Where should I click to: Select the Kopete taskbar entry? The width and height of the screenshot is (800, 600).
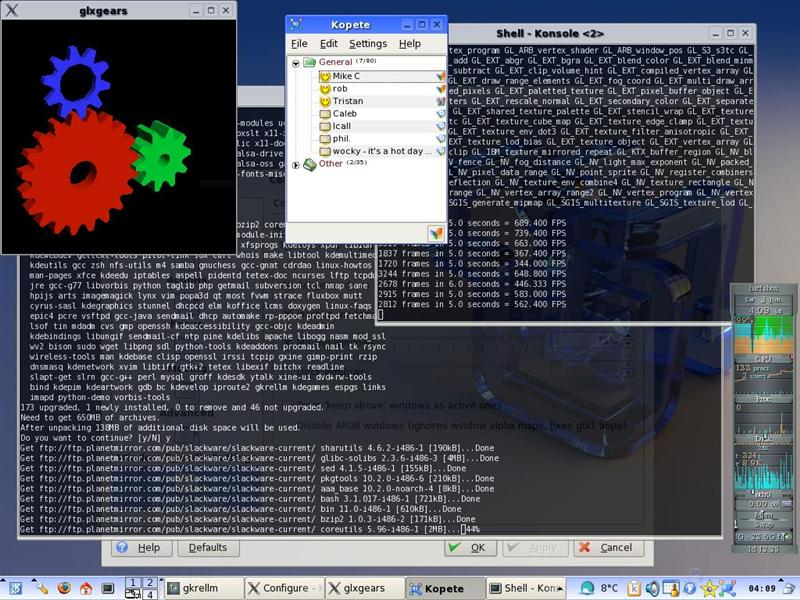pyautogui.click(x=445, y=588)
